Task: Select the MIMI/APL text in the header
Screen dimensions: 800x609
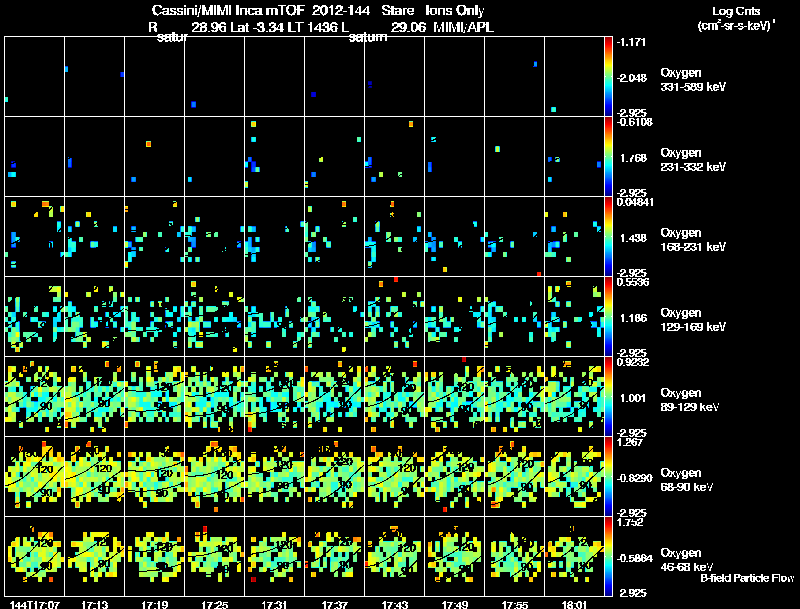Action: coord(463,27)
